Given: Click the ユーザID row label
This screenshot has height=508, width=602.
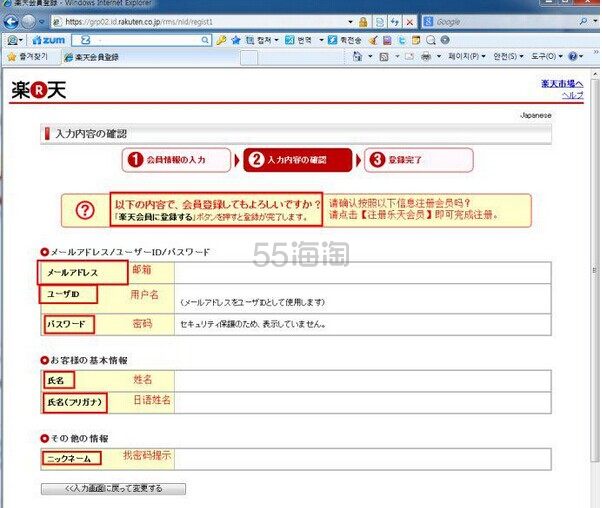Looking at the screenshot, I should [x=63, y=295].
